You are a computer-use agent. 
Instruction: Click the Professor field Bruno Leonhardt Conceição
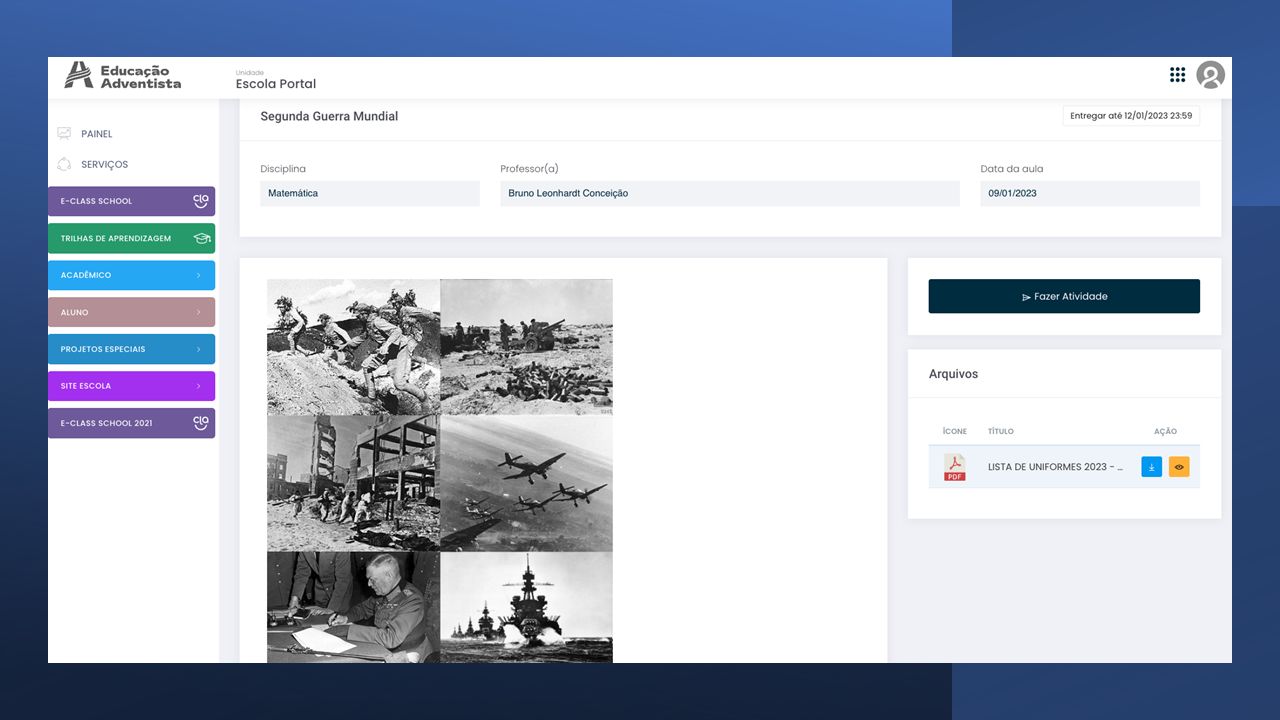tap(730, 193)
